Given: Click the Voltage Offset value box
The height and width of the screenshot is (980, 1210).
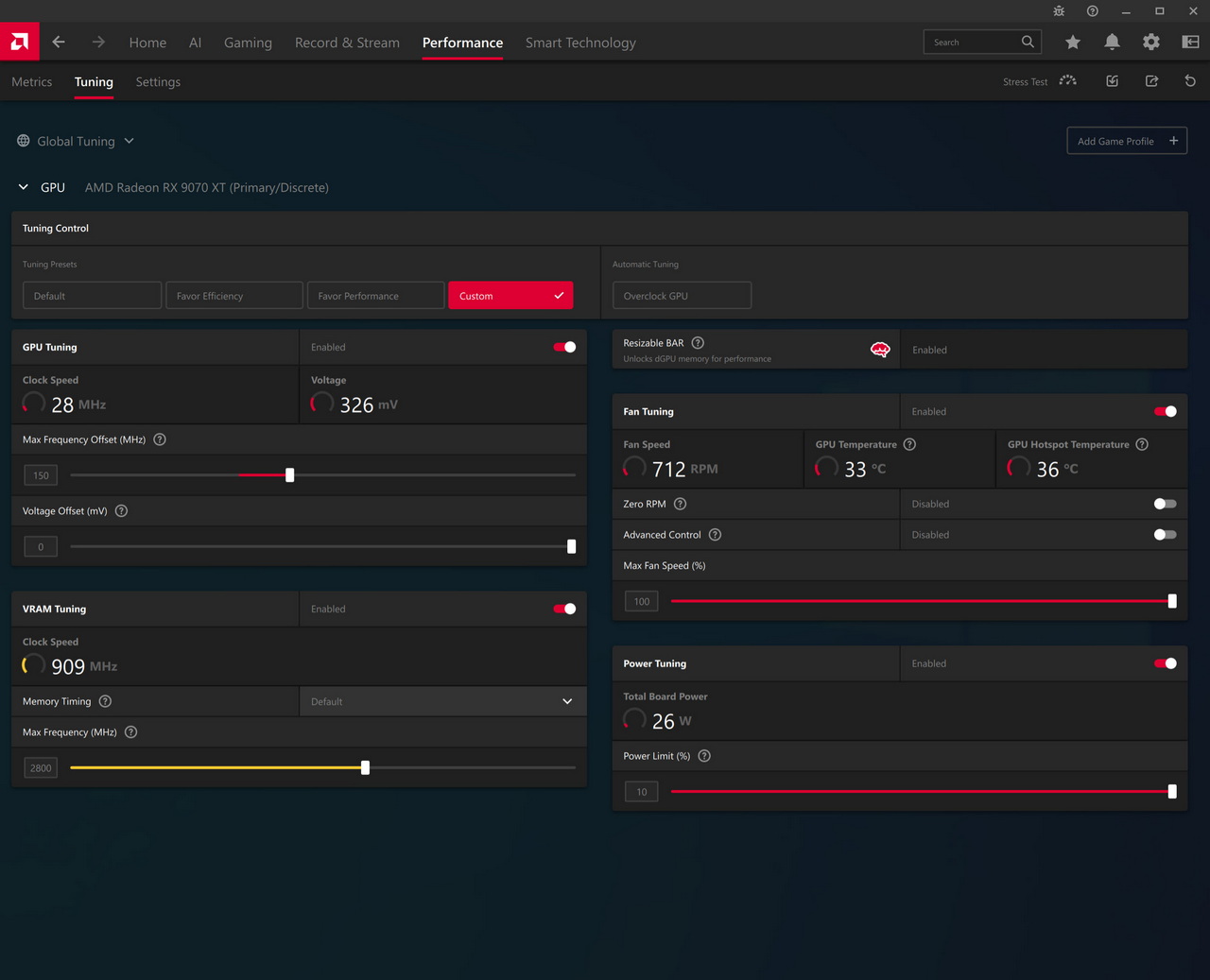Looking at the screenshot, I should tap(41, 546).
